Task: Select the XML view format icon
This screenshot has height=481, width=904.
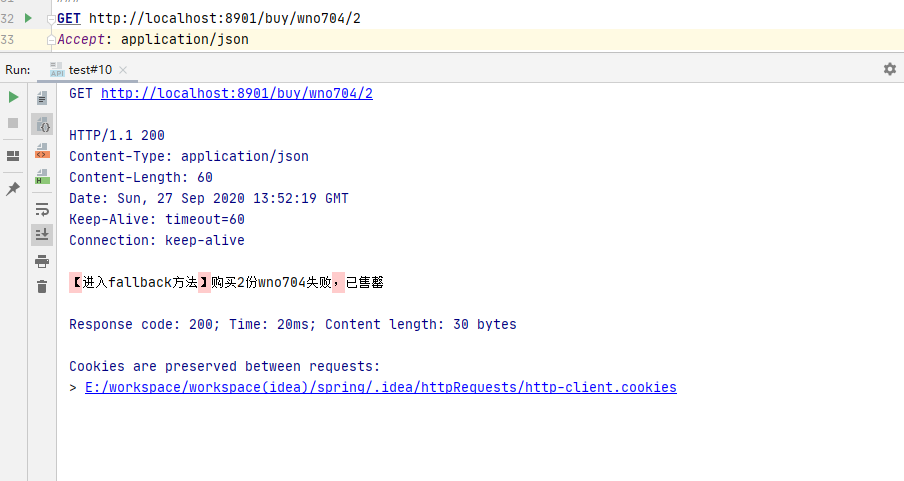Action: [42, 150]
